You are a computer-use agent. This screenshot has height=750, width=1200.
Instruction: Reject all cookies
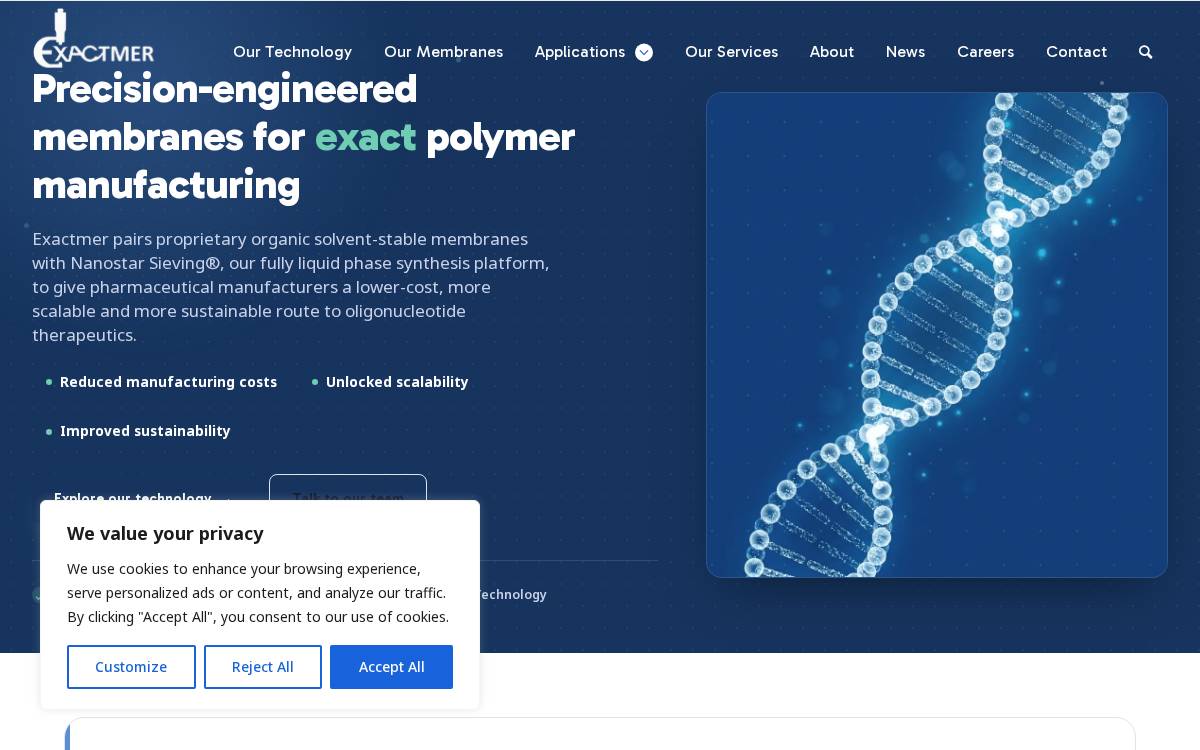[x=263, y=667]
